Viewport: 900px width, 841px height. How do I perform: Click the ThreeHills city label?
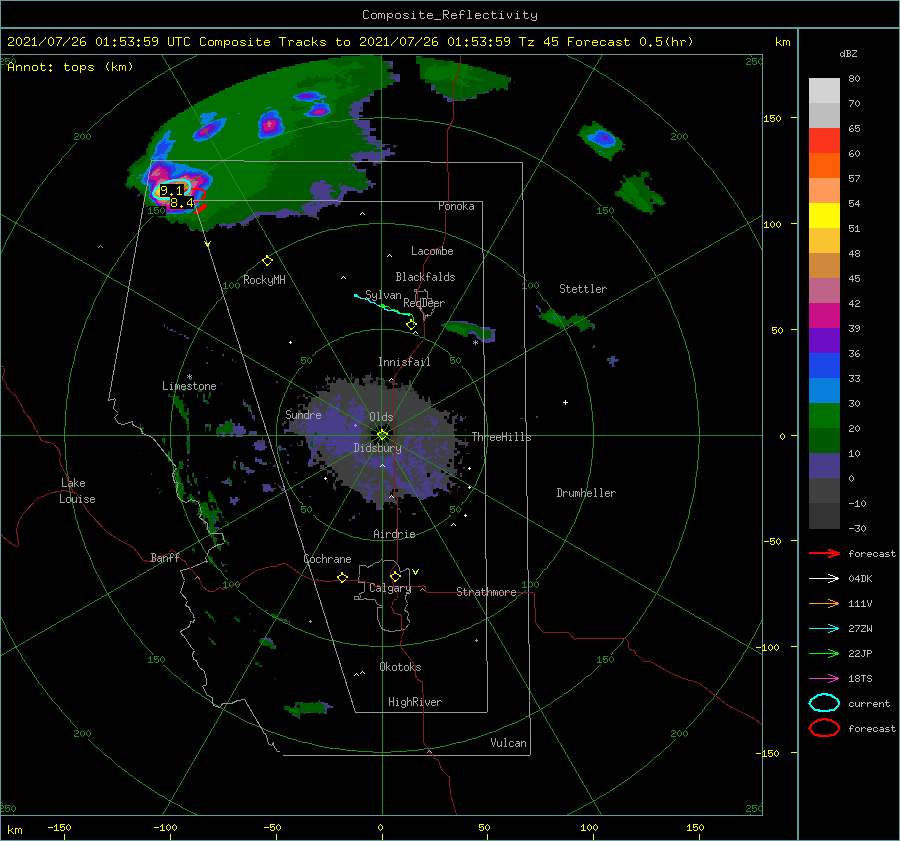pyautogui.click(x=501, y=437)
